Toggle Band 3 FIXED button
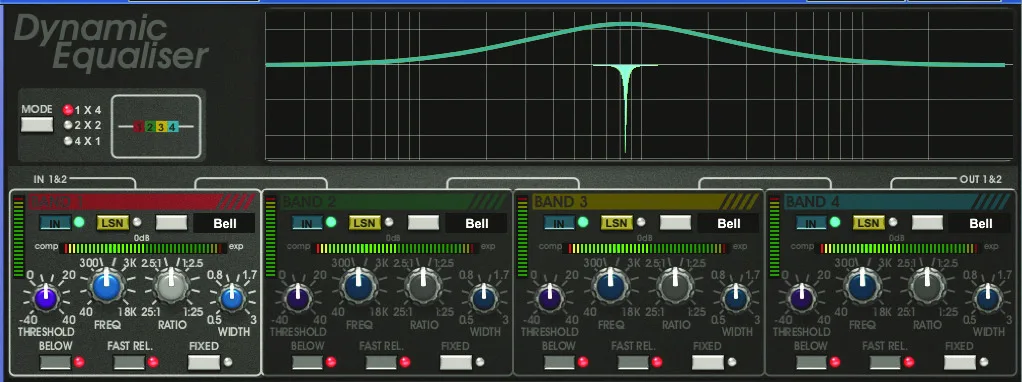 pyautogui.click(x=708, y=362)
